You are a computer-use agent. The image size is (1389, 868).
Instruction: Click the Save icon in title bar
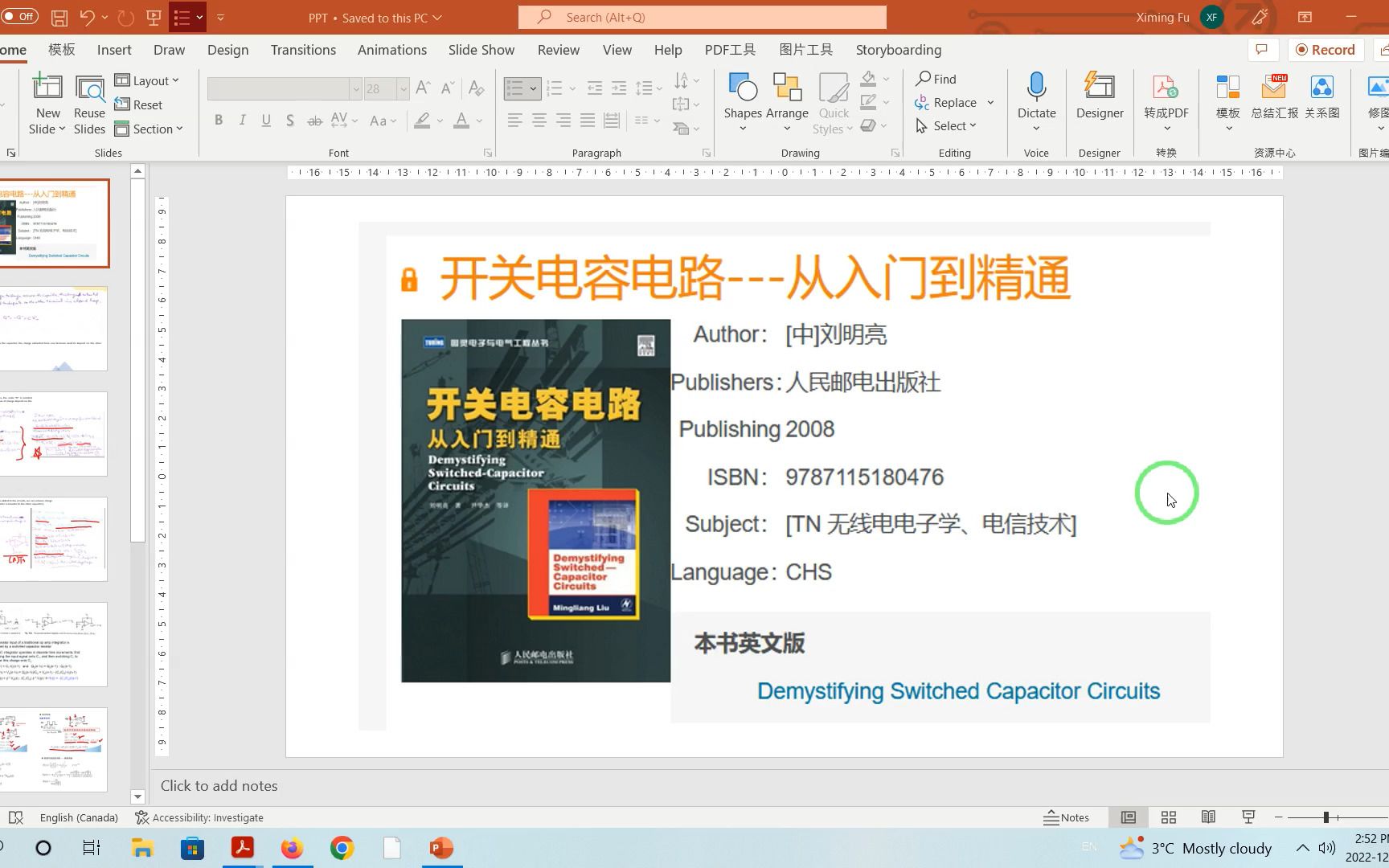59,17
